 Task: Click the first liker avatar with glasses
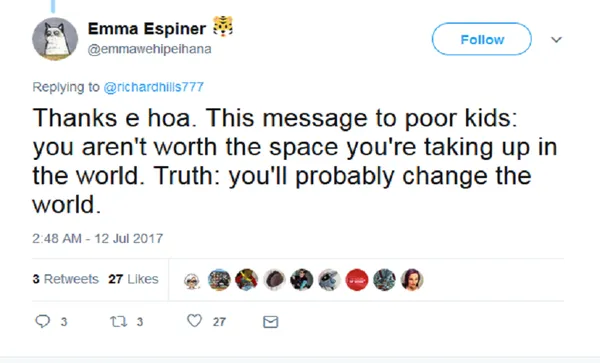(x=192, y=280)
